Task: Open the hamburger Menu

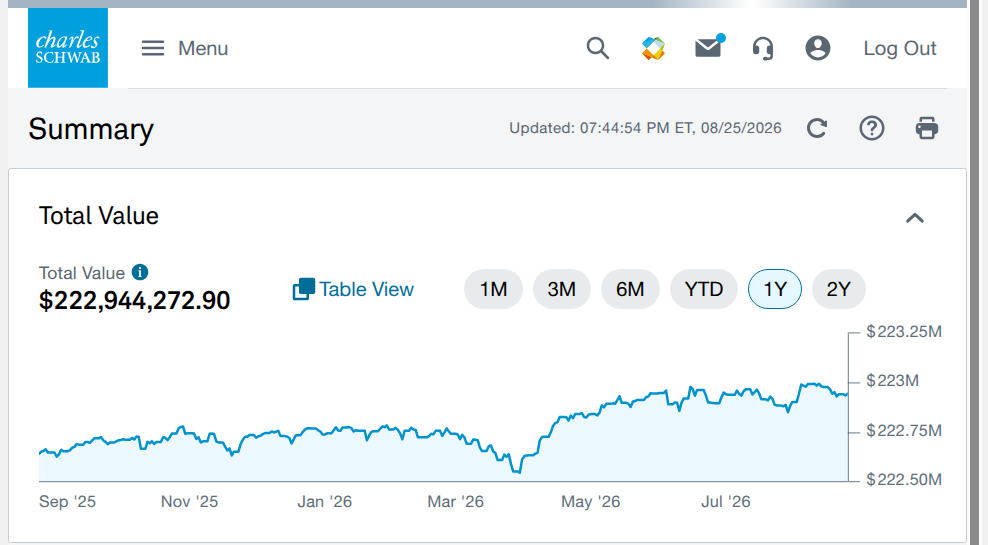Action: point(185,49)
